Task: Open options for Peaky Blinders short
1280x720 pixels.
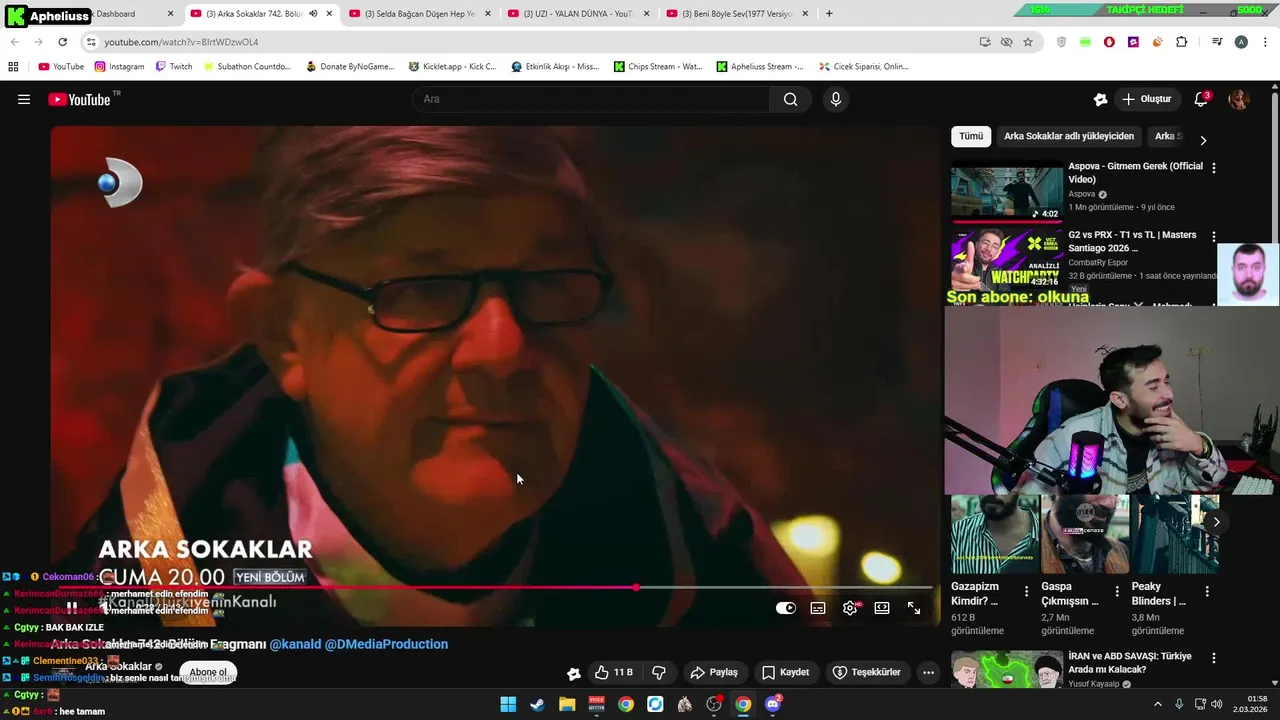Action: [1207, 592]
